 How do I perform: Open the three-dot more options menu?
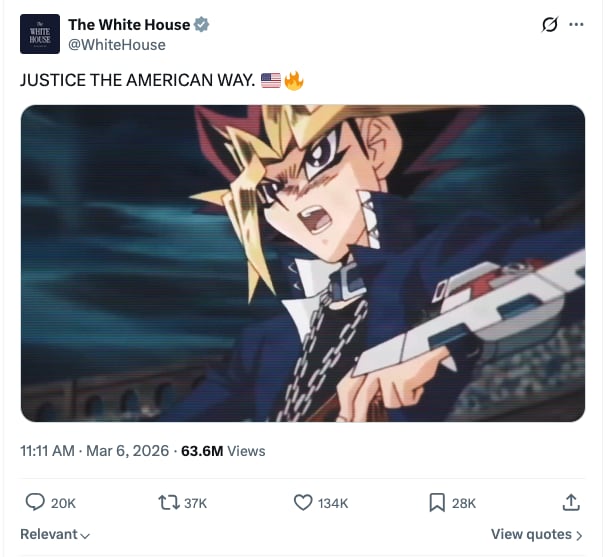(x=576, y=24)
